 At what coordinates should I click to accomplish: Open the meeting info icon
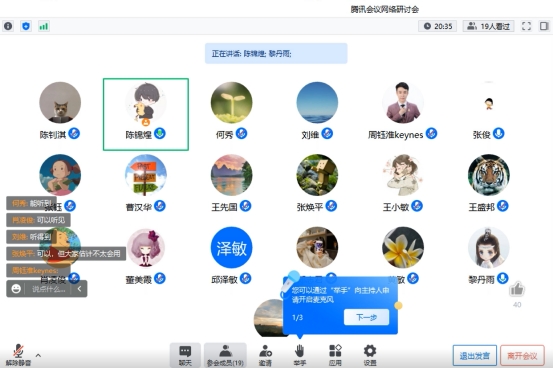click(x=8, y=26)
